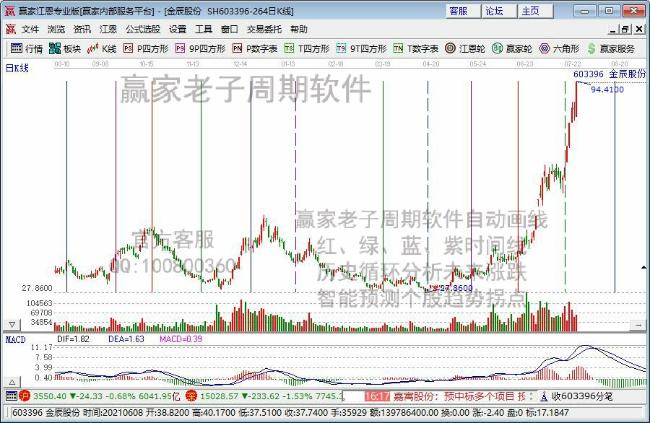The image size is (650, 423).
Task: Collapse the volume panel down arrow
Action: pos(12,324)
